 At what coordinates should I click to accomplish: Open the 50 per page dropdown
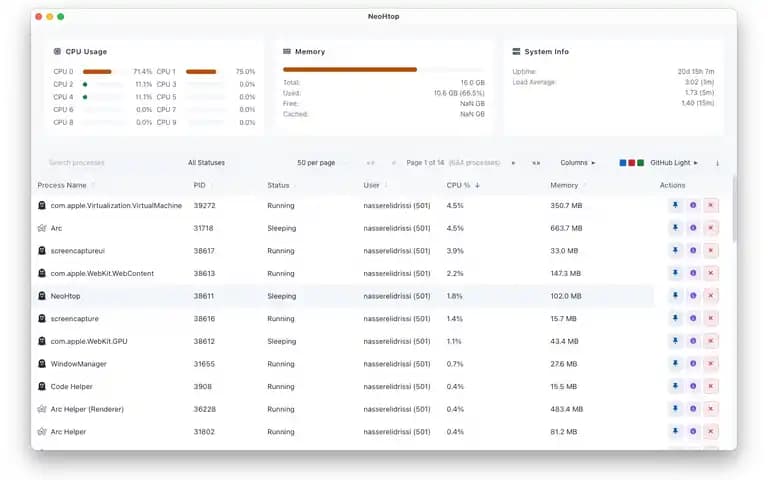(316, 163)
